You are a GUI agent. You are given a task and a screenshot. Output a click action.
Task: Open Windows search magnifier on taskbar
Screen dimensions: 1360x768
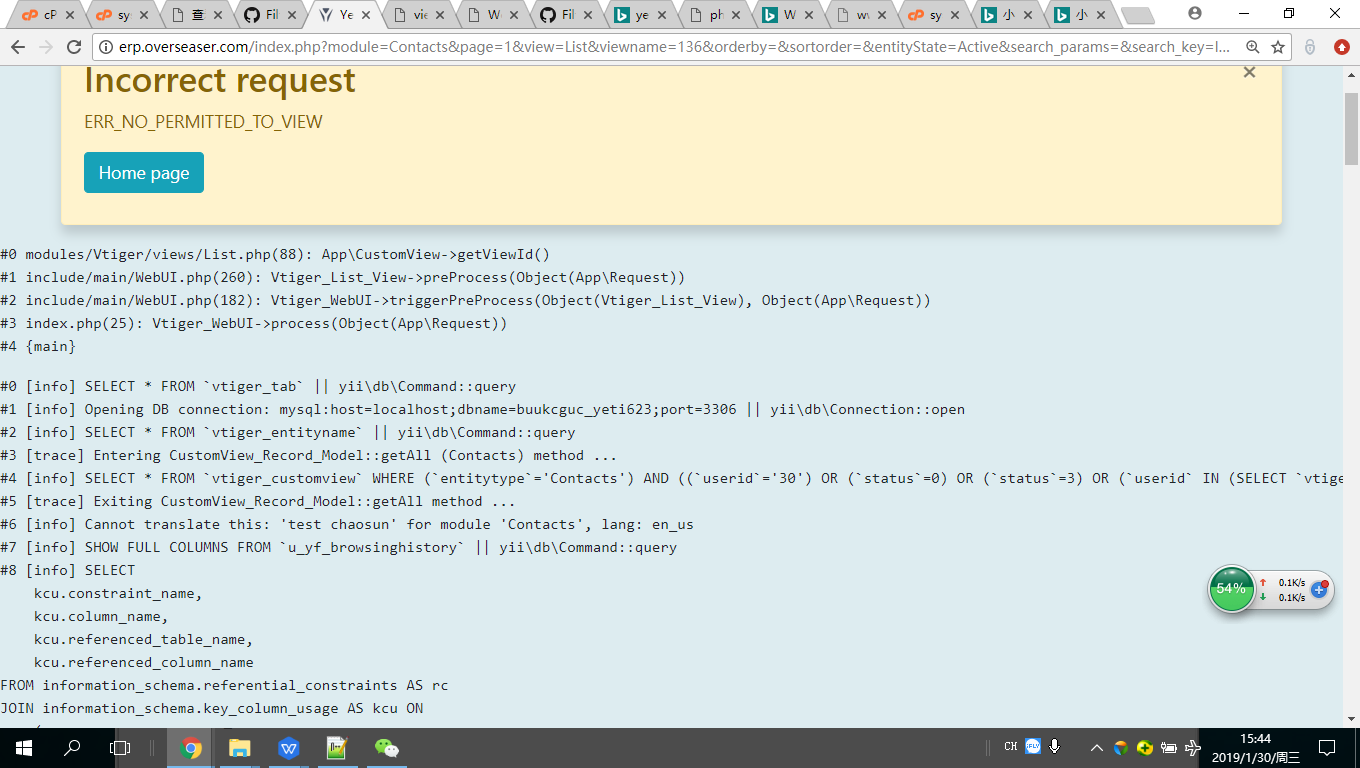click(72, 747)
